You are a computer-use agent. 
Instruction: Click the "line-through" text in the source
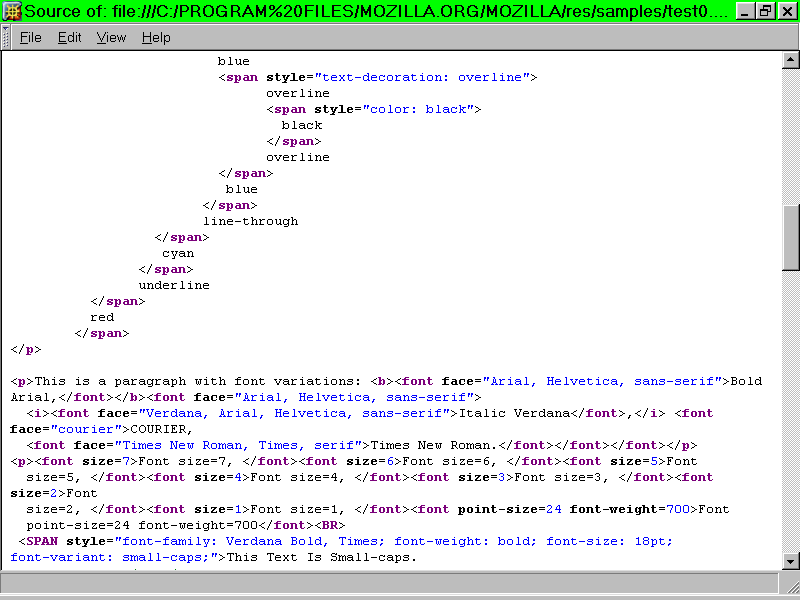pos(250,221)
